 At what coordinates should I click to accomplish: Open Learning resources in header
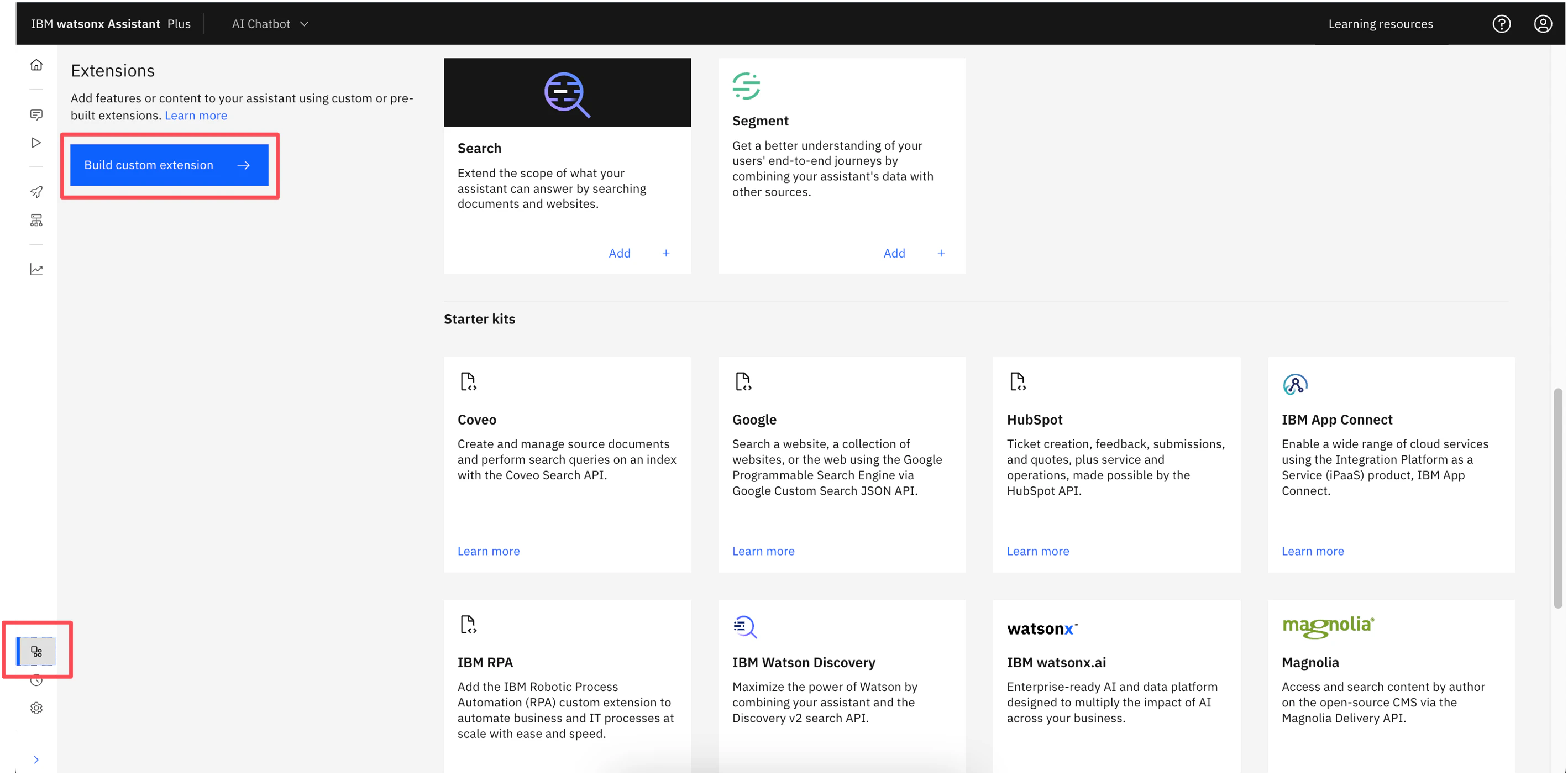pyautogui.click(x=1380, y=24)
